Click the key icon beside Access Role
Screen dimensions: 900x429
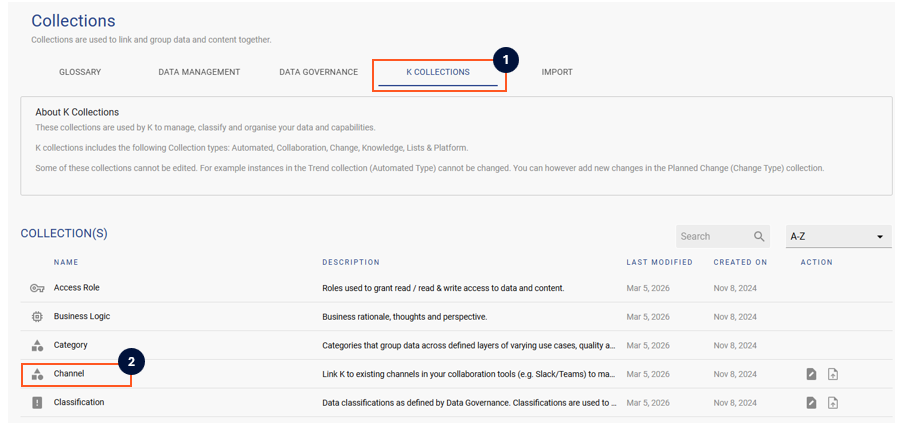point(37,288)
